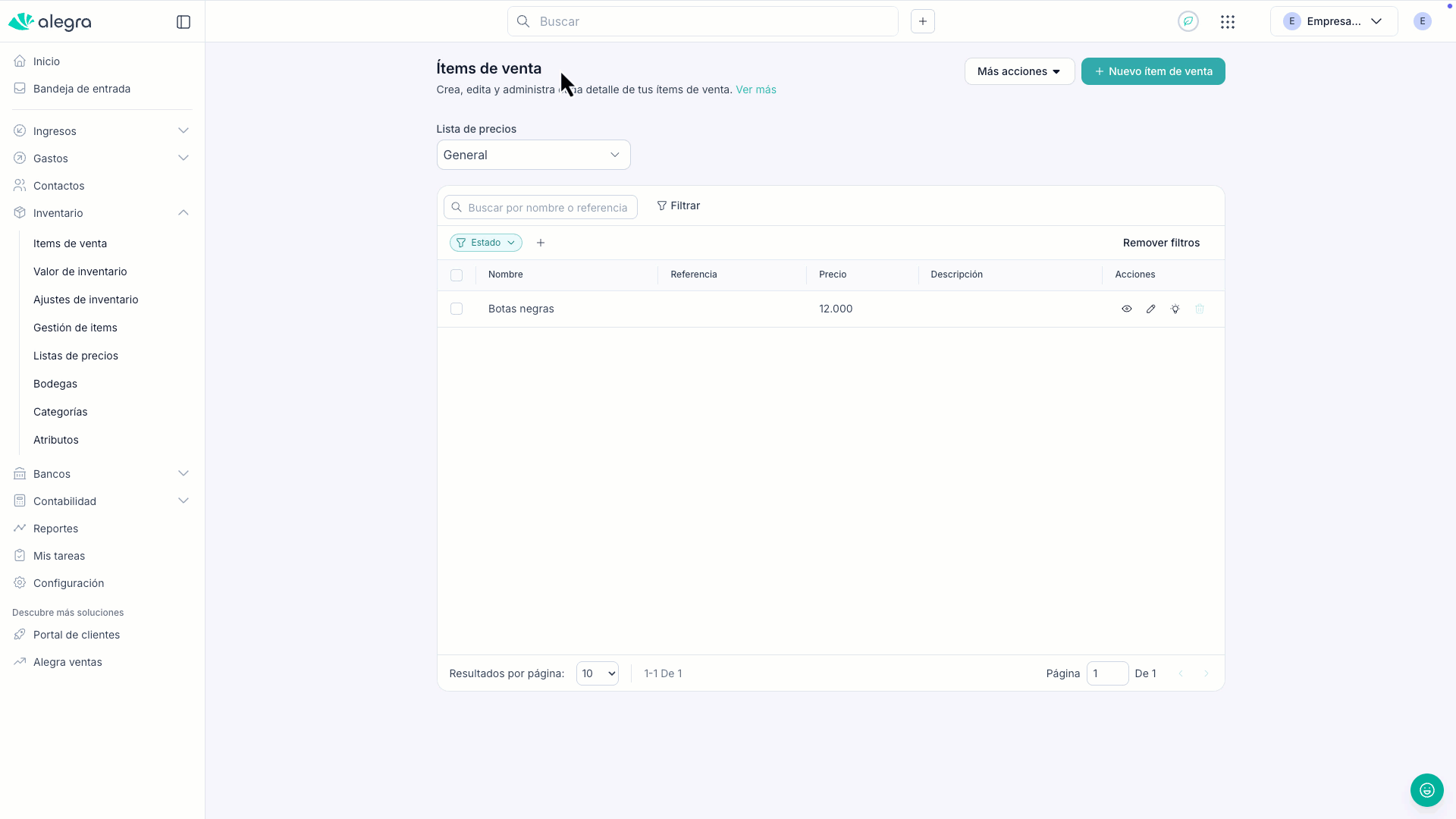Click the 12.000 price cell
1456x819 pixels.
coord(836,309)
